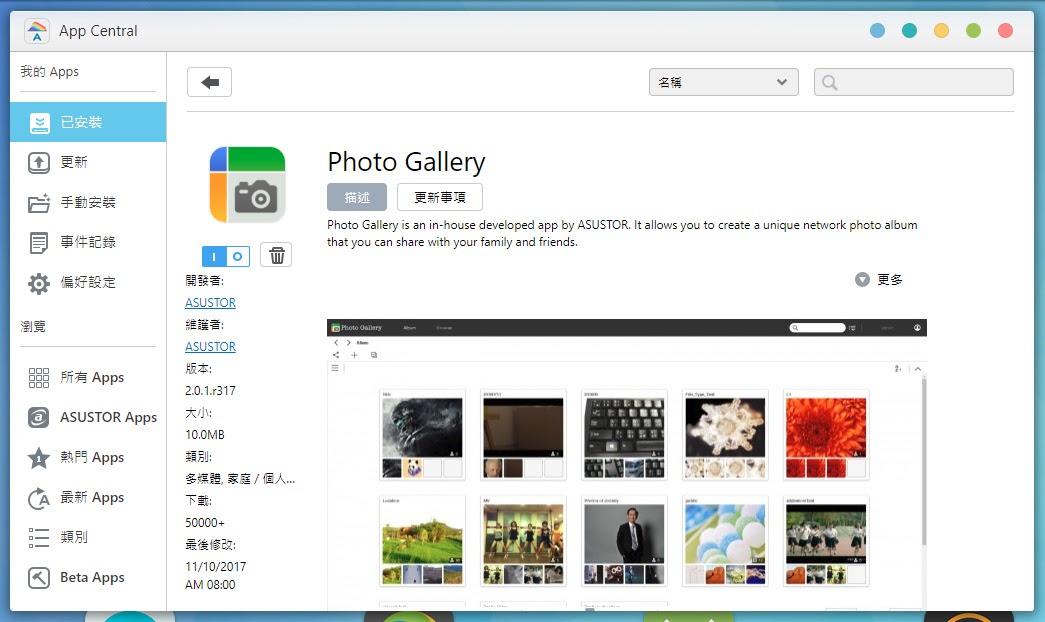Open the maintainer ASUSTOR link
1045x622 pixels.
(211, 347)
